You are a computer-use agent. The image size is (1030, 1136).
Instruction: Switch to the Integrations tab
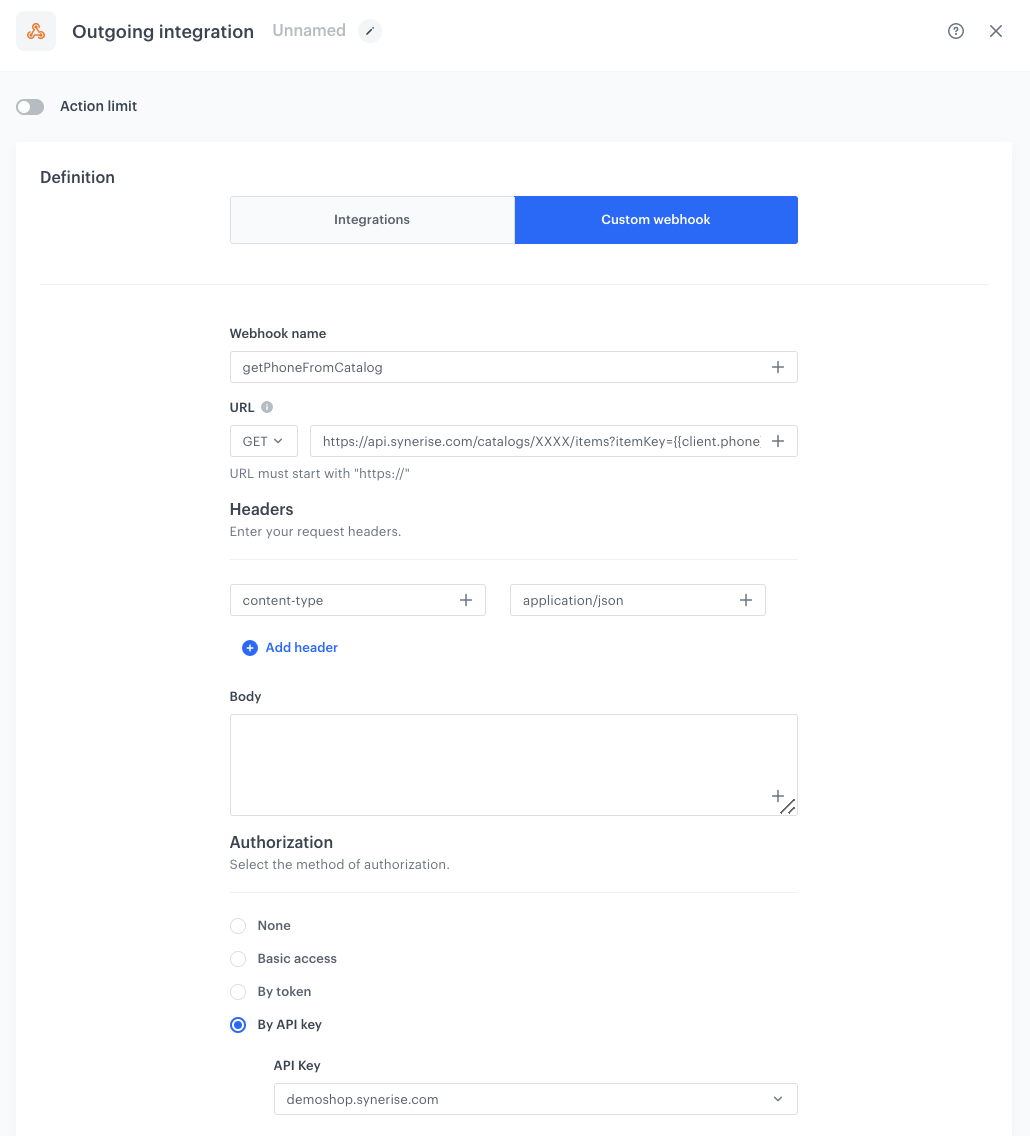(371, 220)
